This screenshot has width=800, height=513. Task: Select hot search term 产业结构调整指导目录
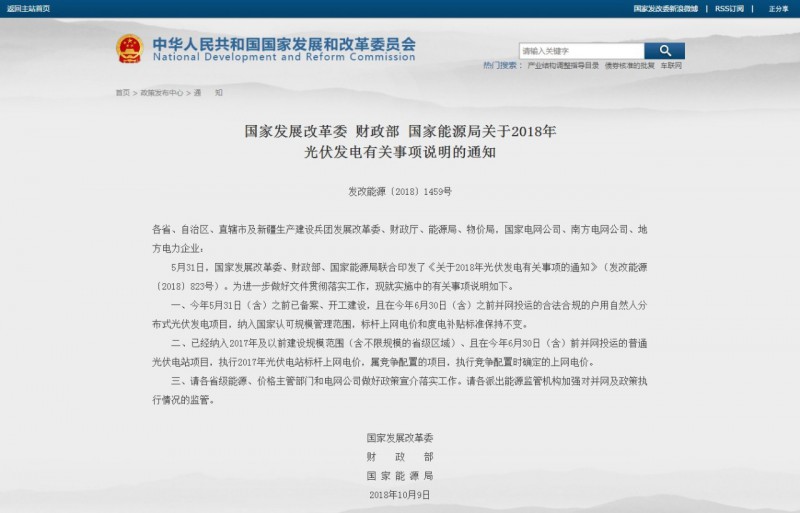point(563,66)
